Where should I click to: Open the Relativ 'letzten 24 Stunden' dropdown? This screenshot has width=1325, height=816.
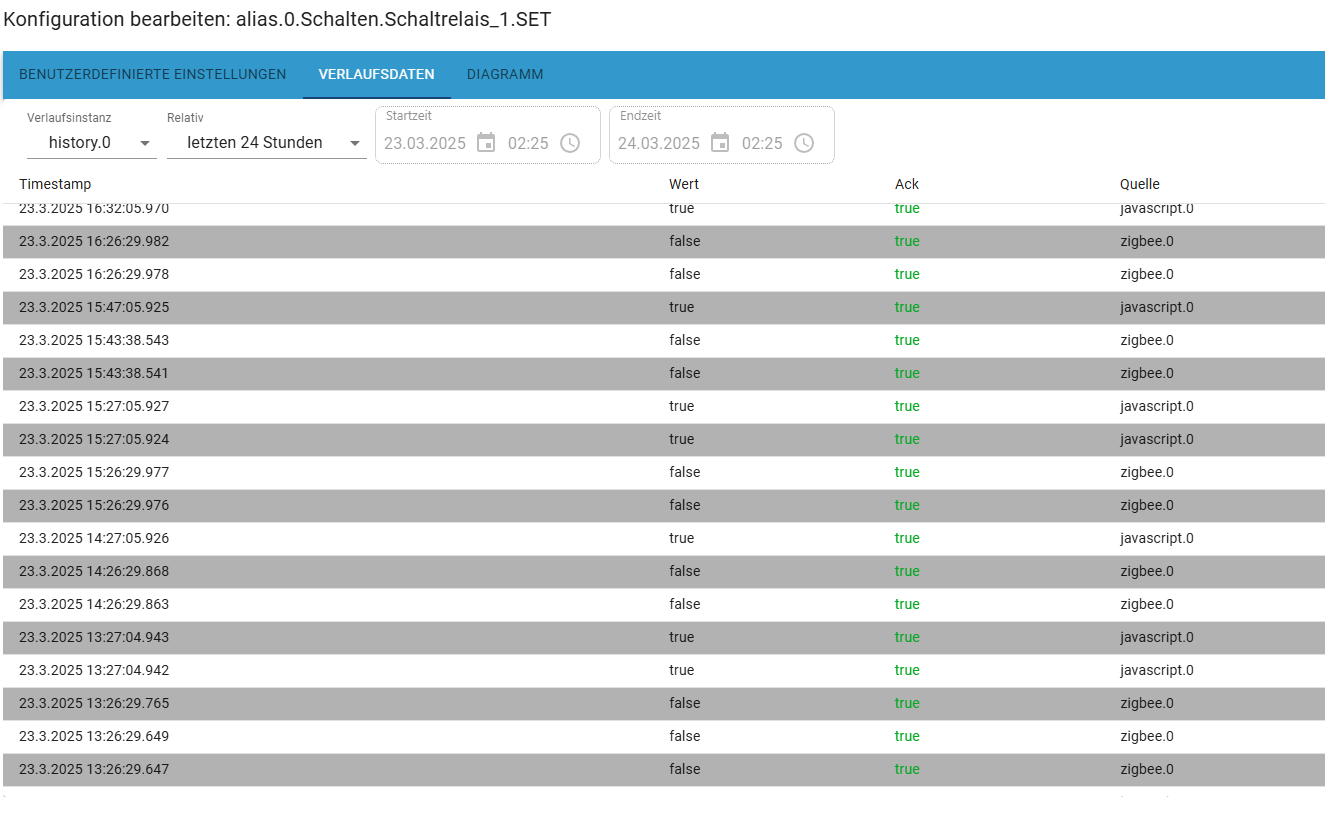click(267, 143)
